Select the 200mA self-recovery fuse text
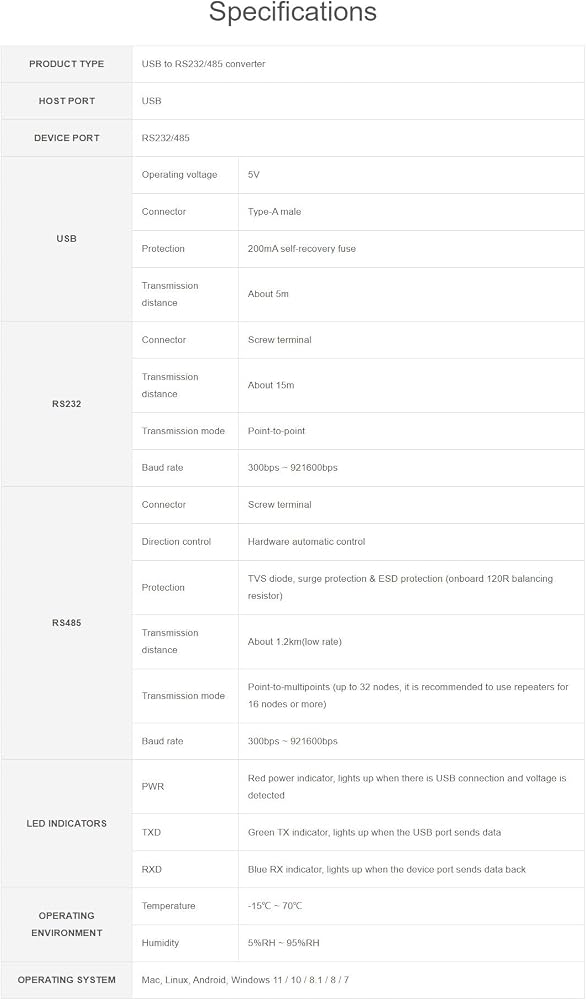586x1000 pixels. 302,249
